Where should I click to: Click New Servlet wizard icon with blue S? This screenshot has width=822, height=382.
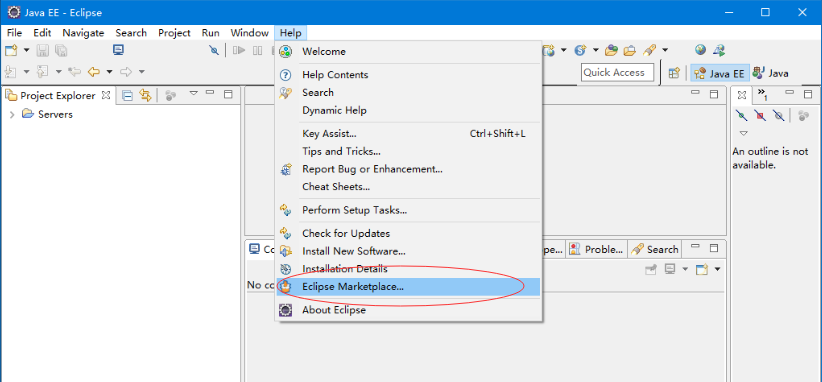580,50
